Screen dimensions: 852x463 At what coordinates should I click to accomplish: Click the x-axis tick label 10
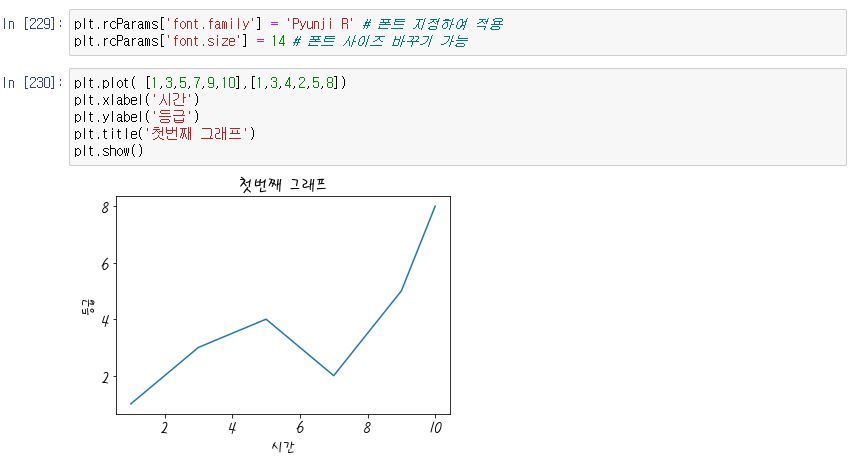[435, 428]
